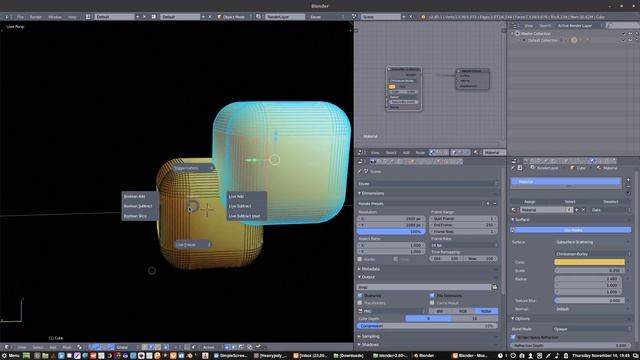Switch to the Blender taskbar window

coord(423,356)
